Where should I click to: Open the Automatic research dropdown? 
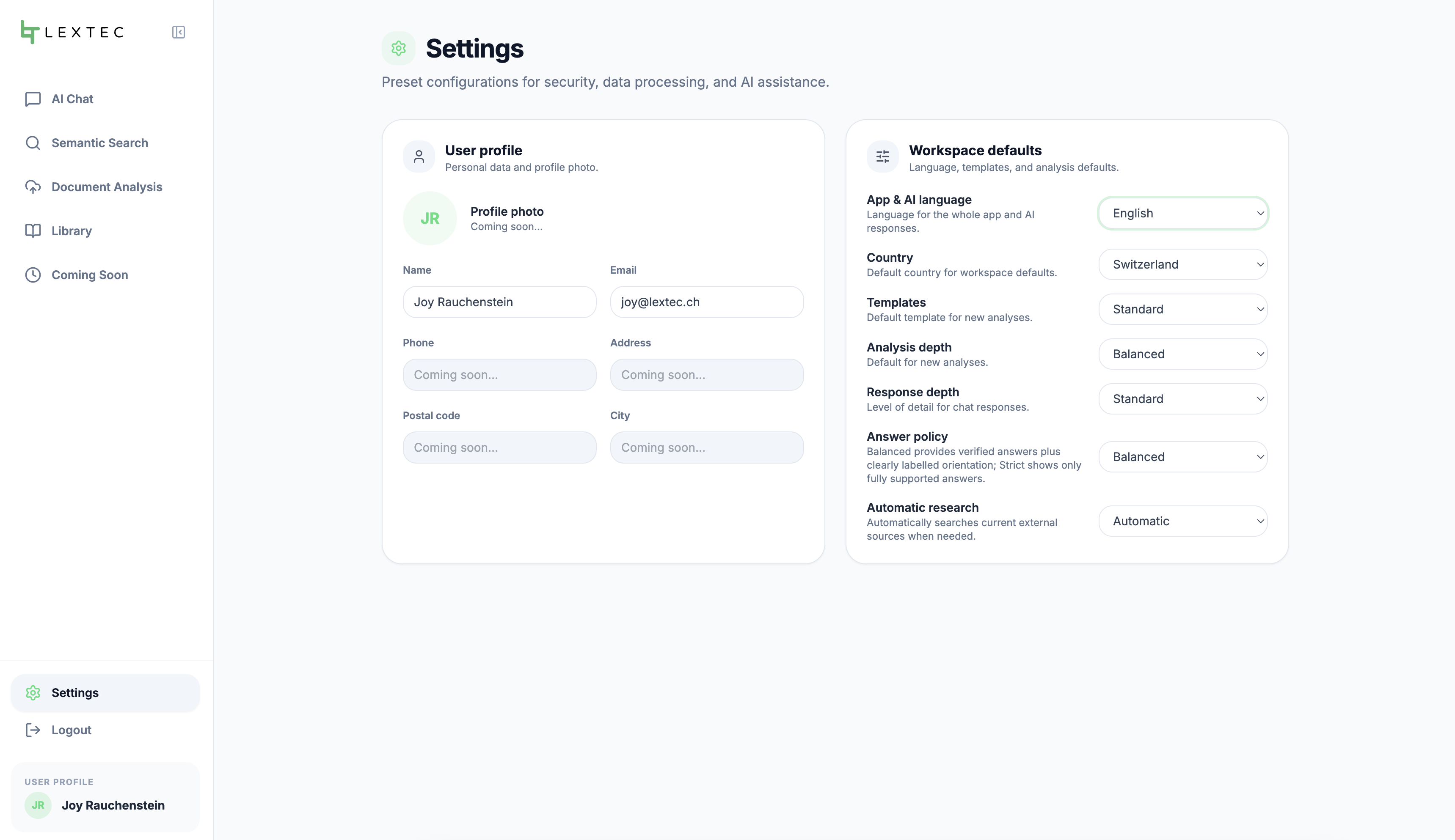[1182, 521]
